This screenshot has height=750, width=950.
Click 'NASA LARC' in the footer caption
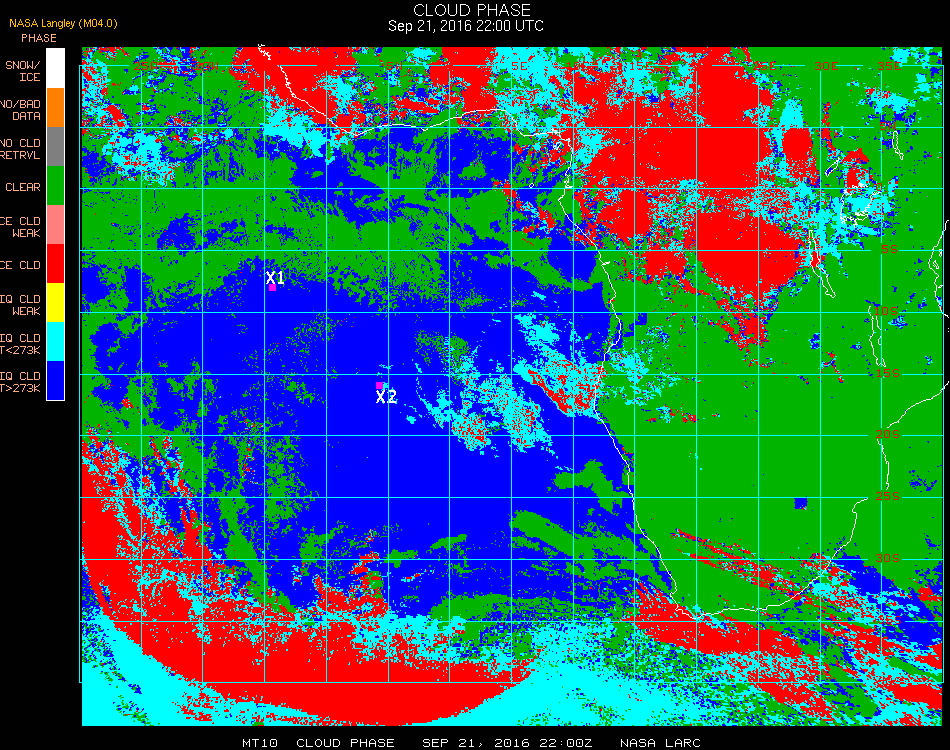coord(660,743)
